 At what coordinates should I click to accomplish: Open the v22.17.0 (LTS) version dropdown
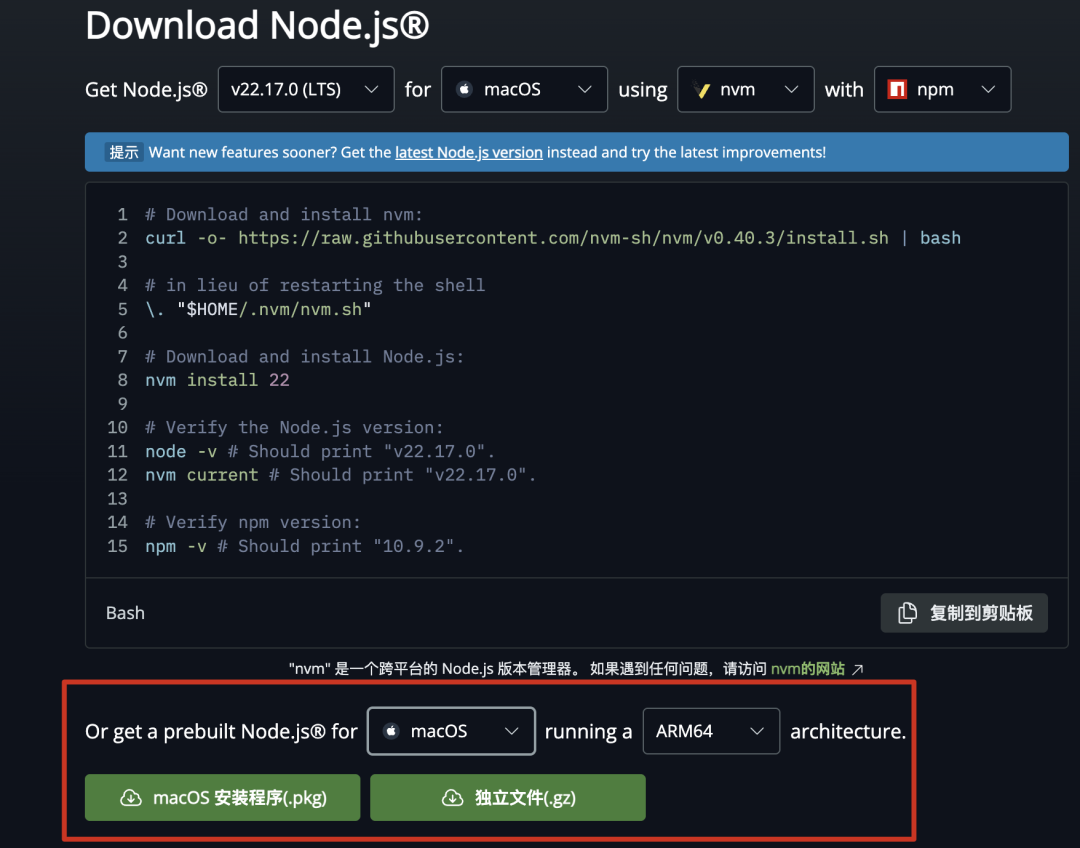(x=306, y=90)
